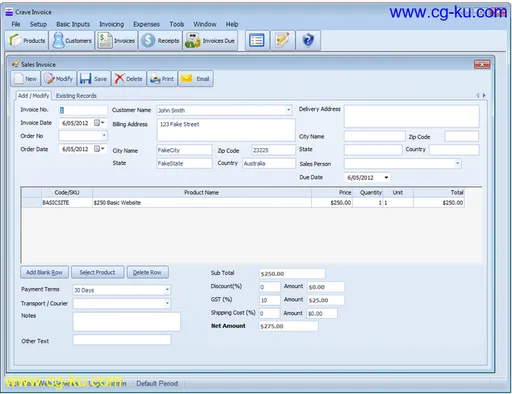Click the Crave Invoice app icon
The height and width of the screenshot is (394, 512).
(x=9, y=12)
